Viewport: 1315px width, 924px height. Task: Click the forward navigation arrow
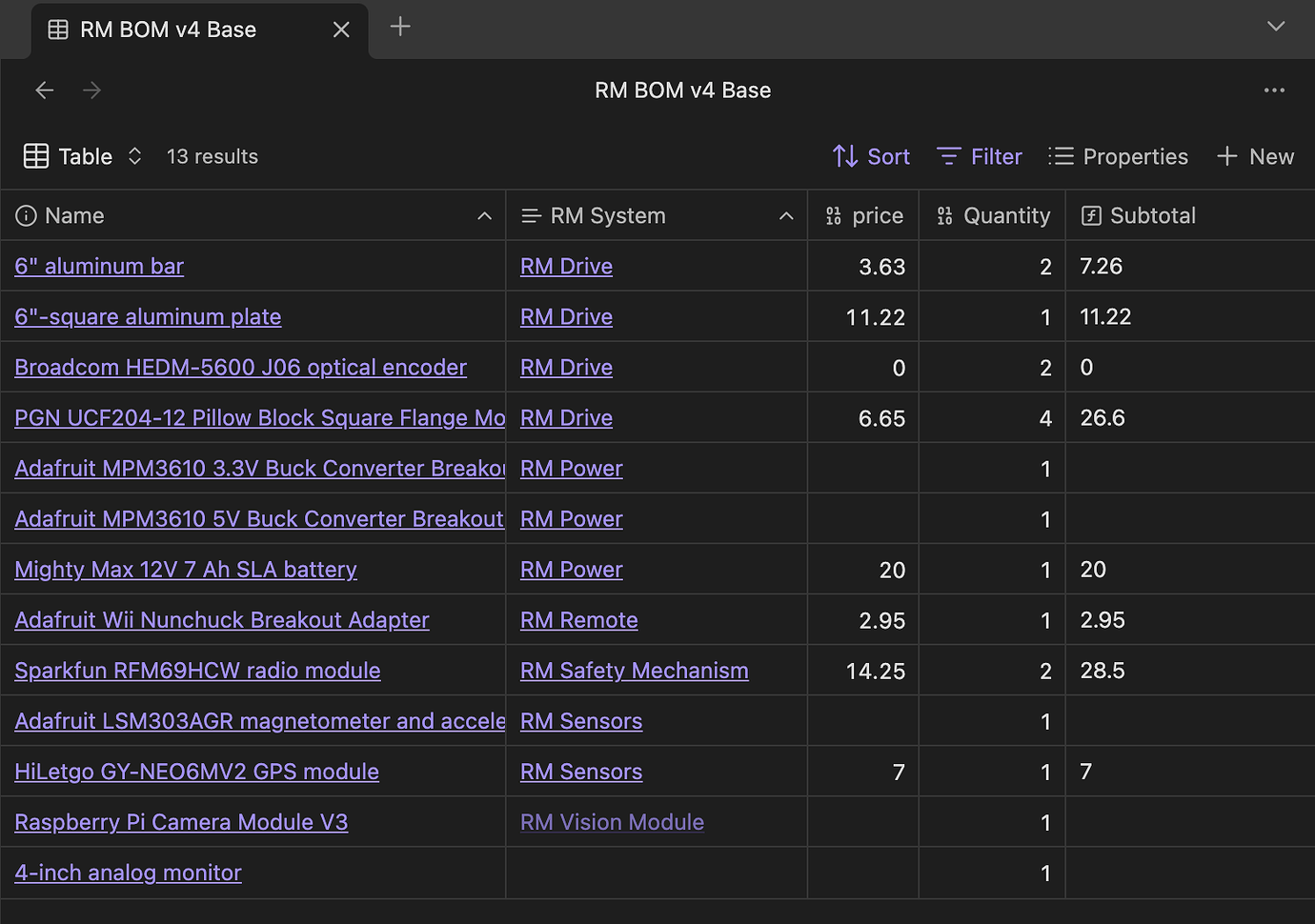click(92, 90)
